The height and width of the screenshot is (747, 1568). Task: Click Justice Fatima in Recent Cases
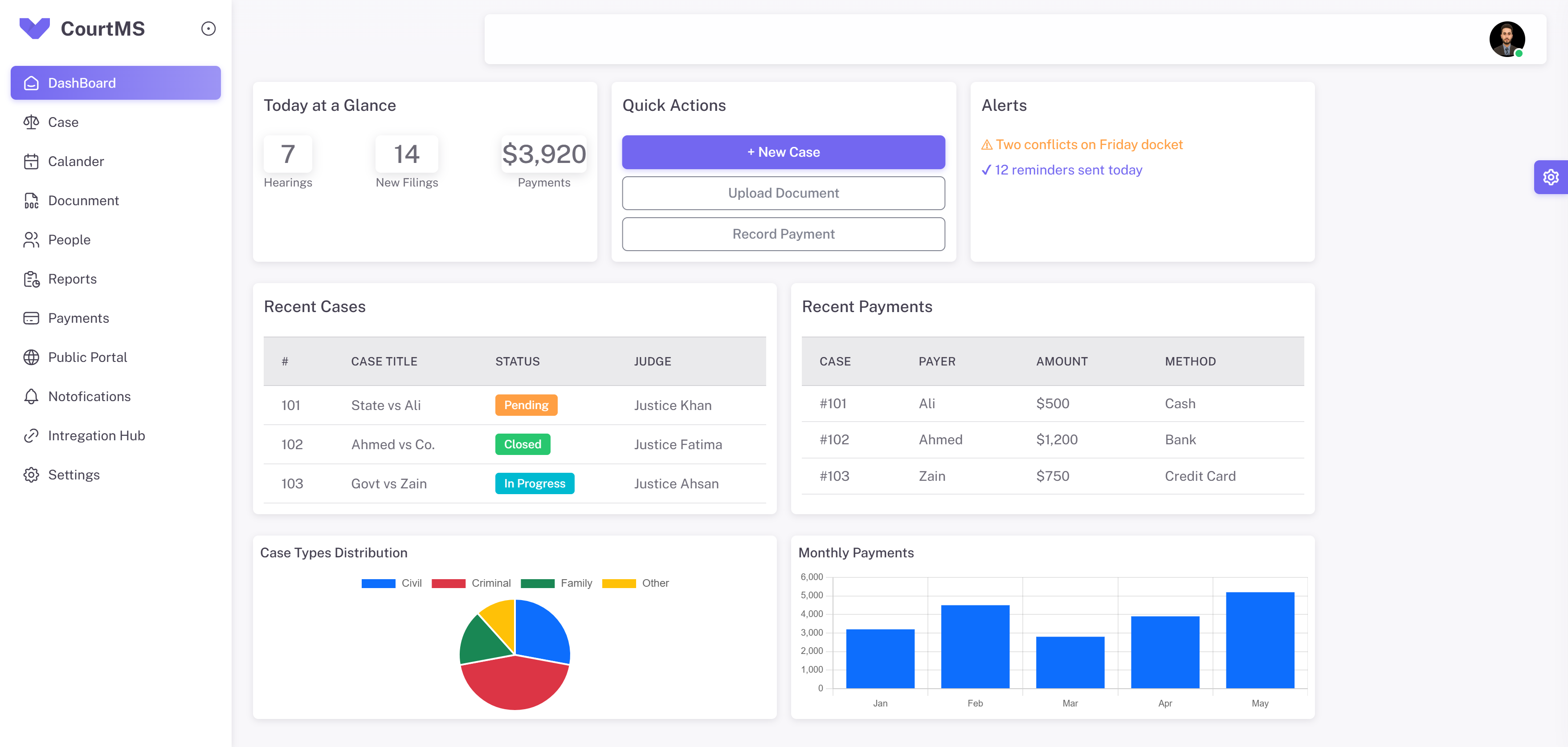click(678, 445)
